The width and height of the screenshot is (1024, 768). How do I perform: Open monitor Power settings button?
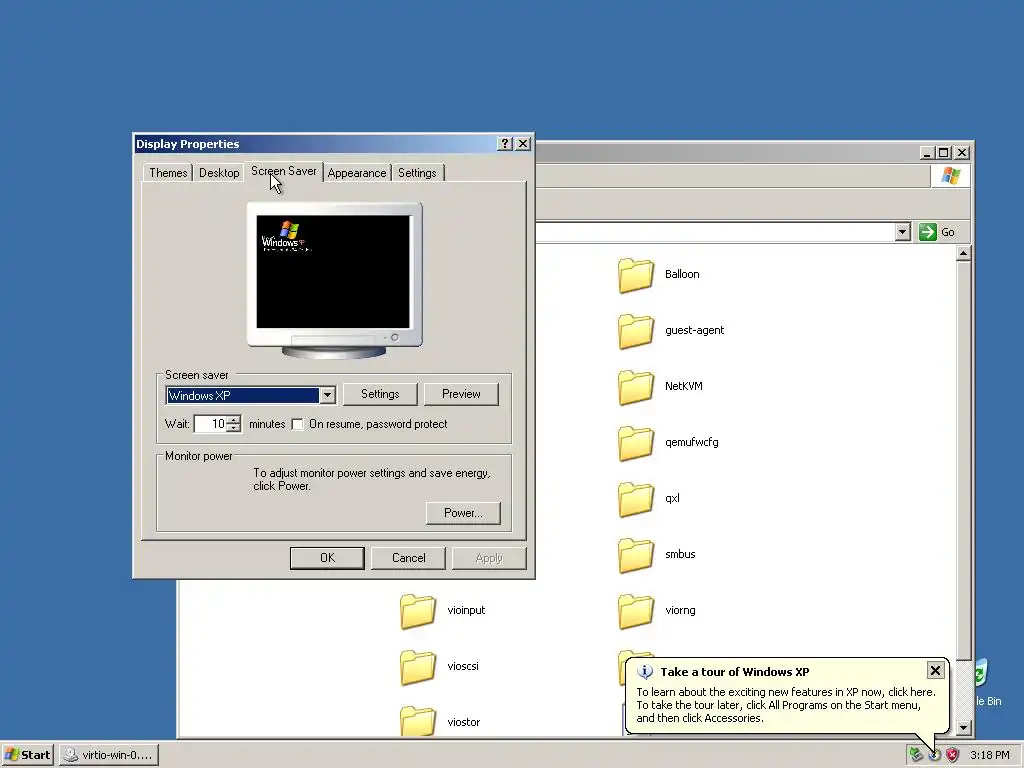tap(463, 513)
